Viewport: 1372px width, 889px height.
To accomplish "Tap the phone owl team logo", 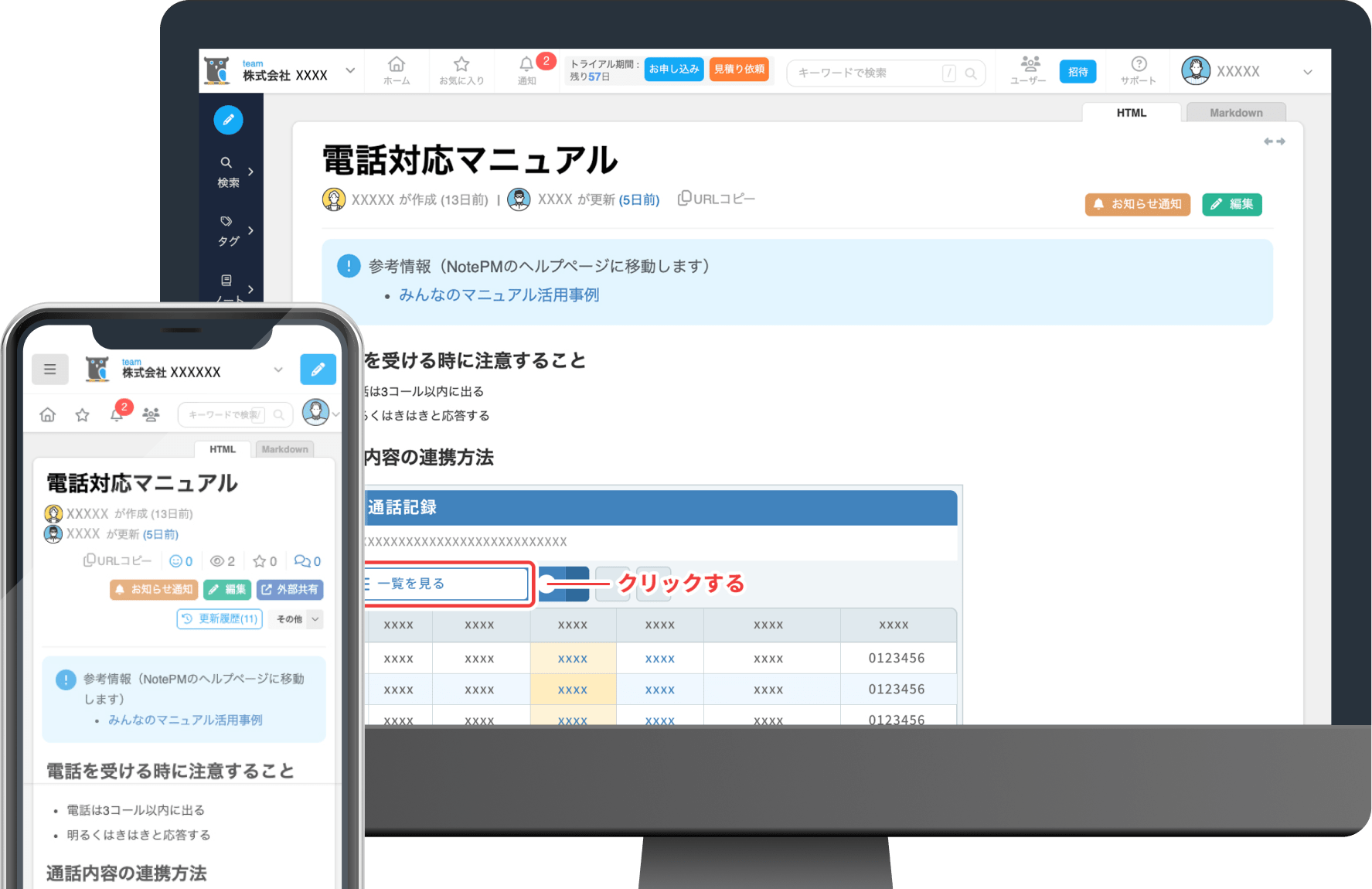I will (97, 370).
